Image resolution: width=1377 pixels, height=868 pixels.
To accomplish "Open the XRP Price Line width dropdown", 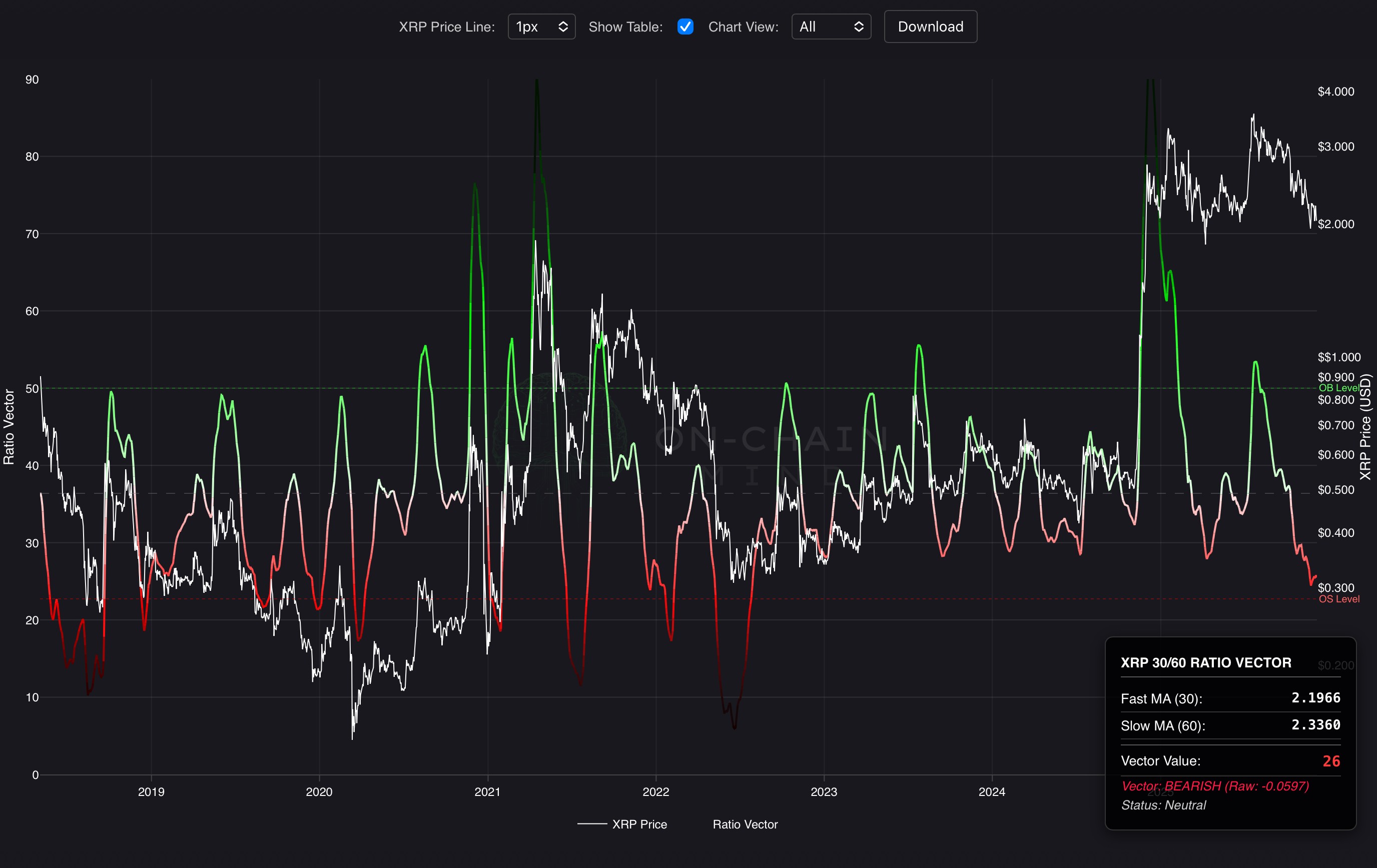I will pyautogui.click(x=541, y=27).
